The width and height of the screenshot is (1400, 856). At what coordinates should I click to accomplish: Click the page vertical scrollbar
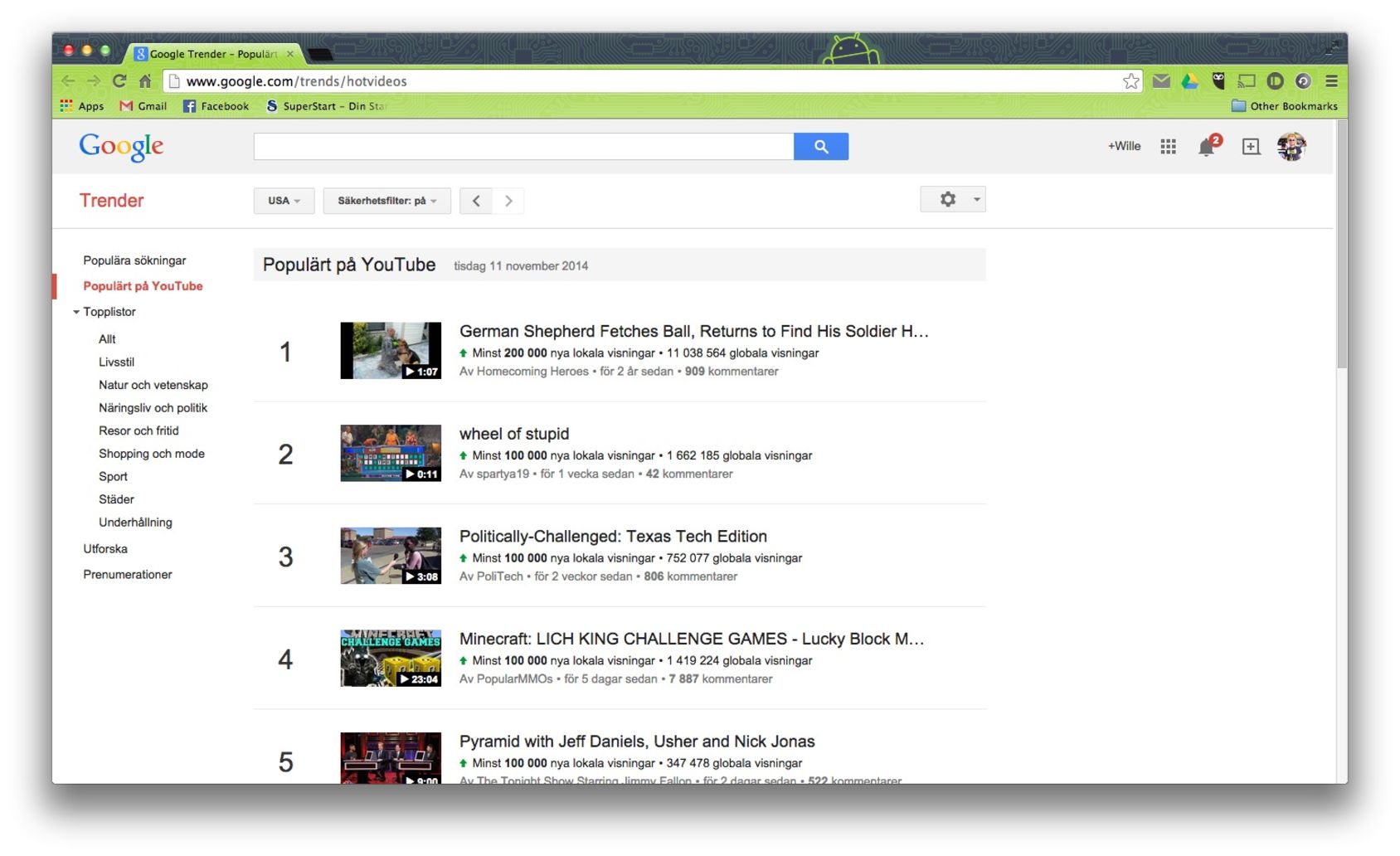(1341, 245)
